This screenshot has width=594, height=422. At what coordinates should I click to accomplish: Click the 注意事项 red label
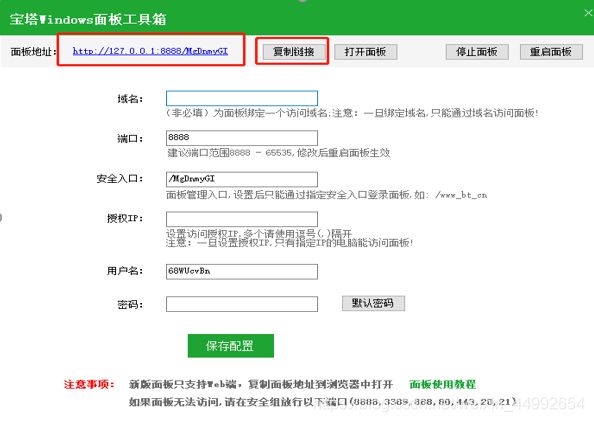coord(89,384)
